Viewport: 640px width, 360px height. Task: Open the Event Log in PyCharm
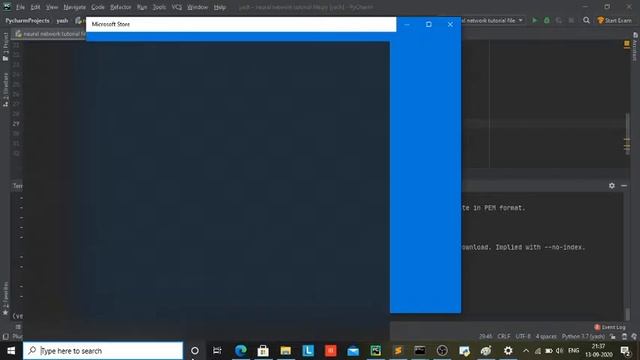pyautogui.click(x=610, y=327)
